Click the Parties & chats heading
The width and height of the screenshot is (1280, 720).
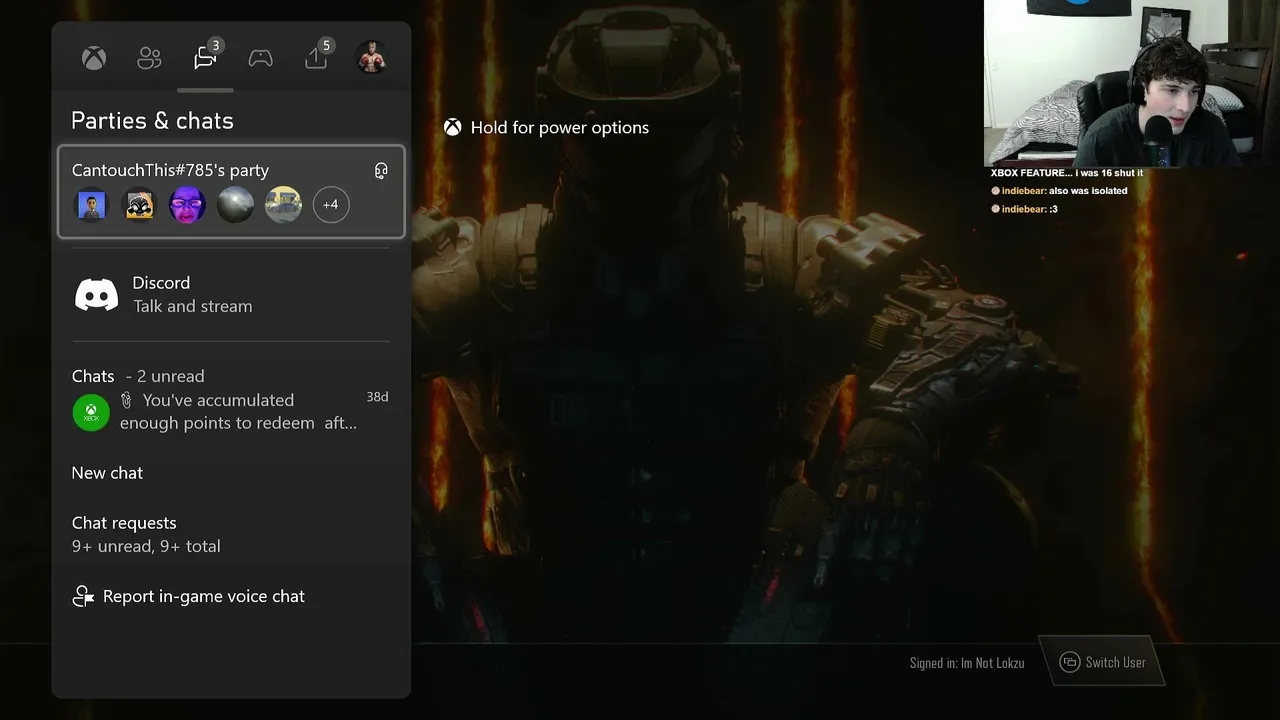click(x=152, y=121)
